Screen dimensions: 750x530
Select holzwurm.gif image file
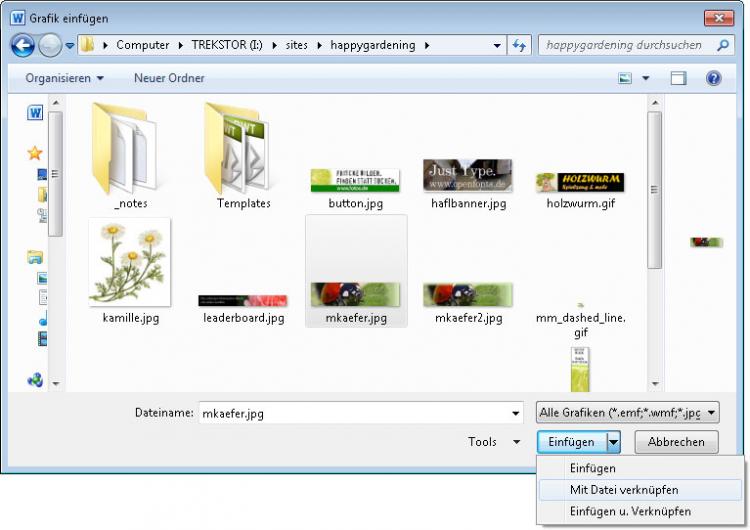pyautogui.click(x=579, y=186)
